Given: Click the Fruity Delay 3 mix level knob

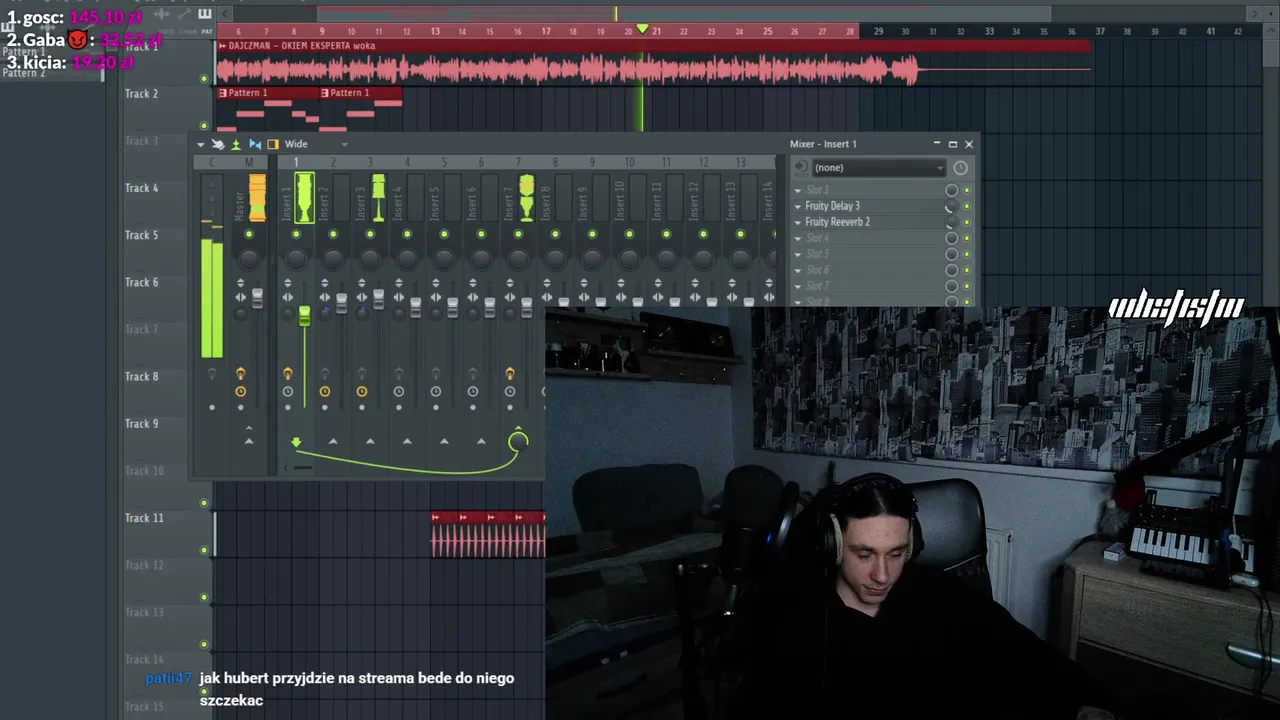Looking at the screenshot, I should pos(951,206).
